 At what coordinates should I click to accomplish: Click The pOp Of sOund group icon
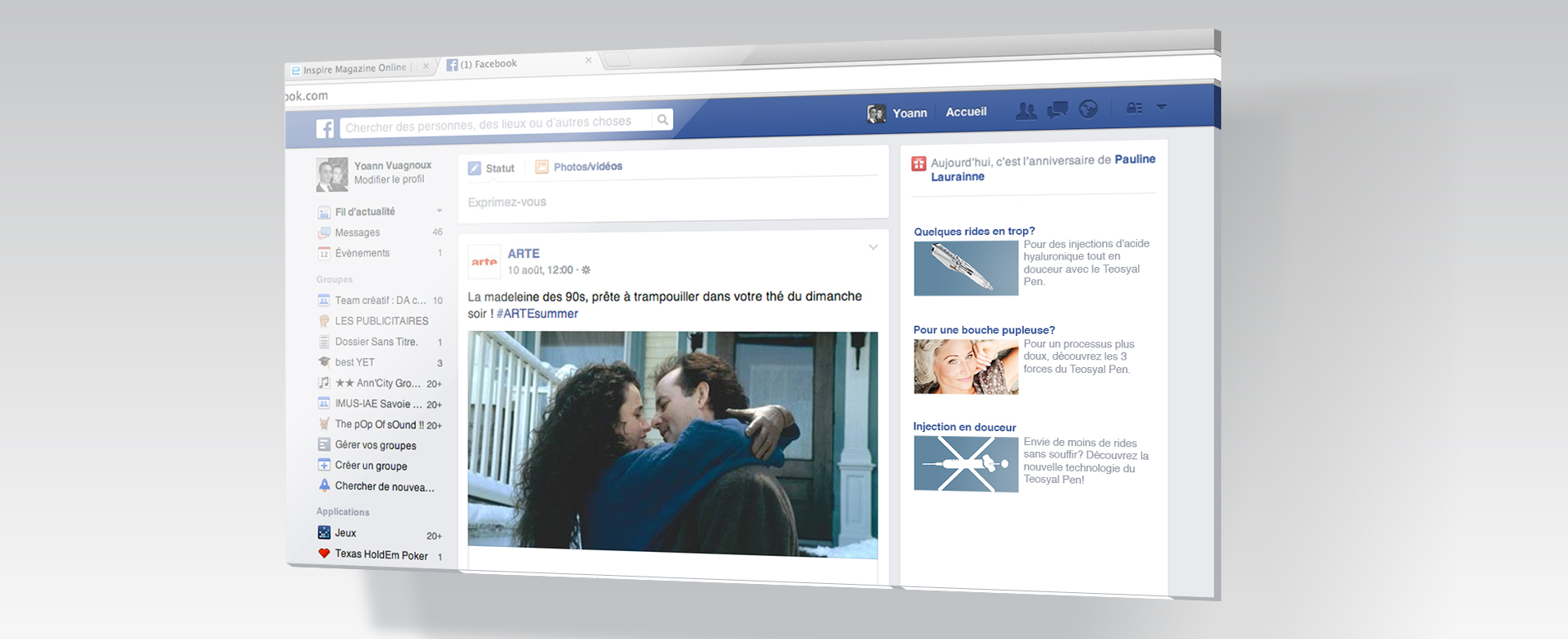pyautogui.click(x=324, y=424)
